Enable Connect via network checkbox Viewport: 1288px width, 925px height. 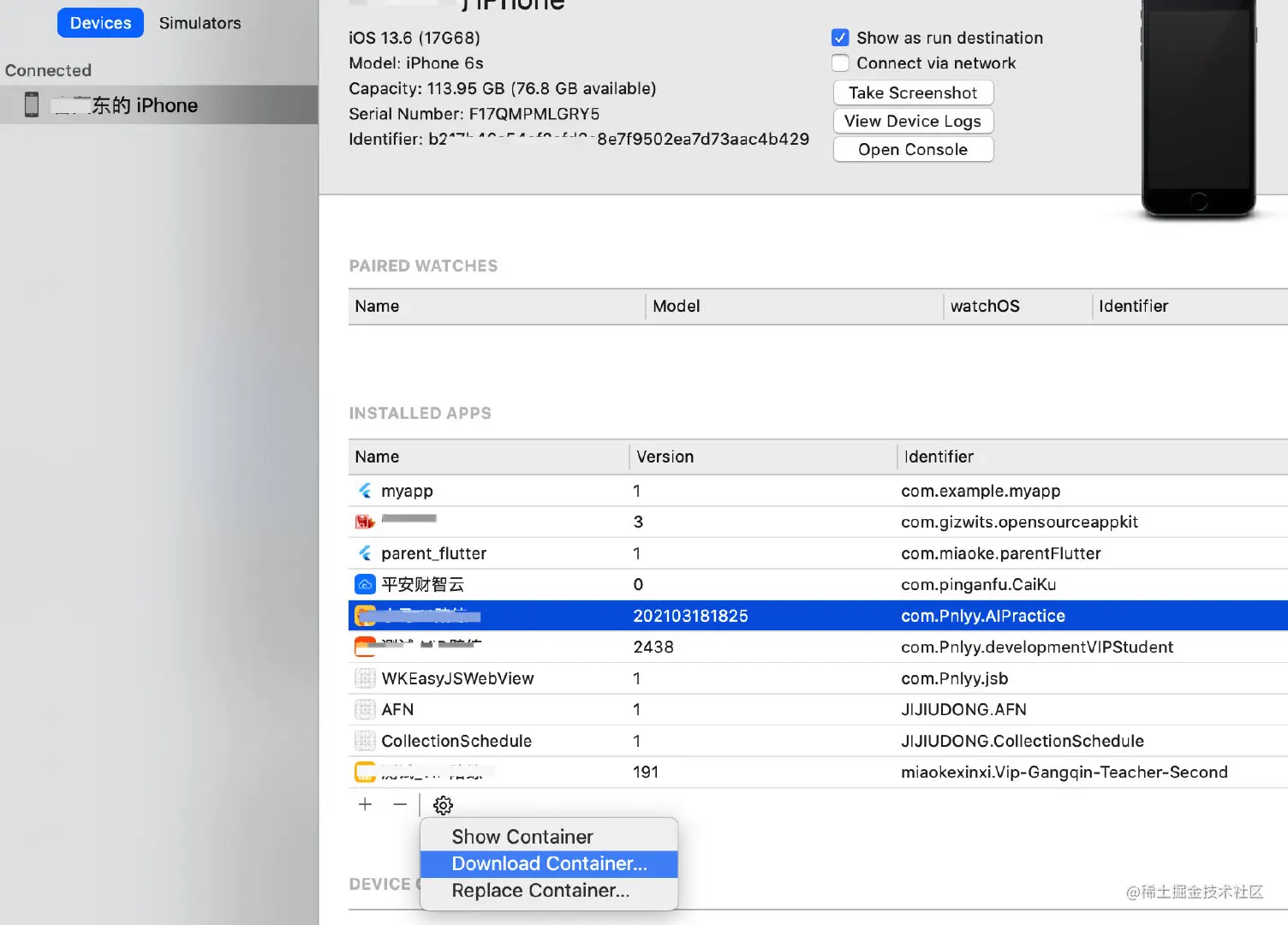pos(840,63)
